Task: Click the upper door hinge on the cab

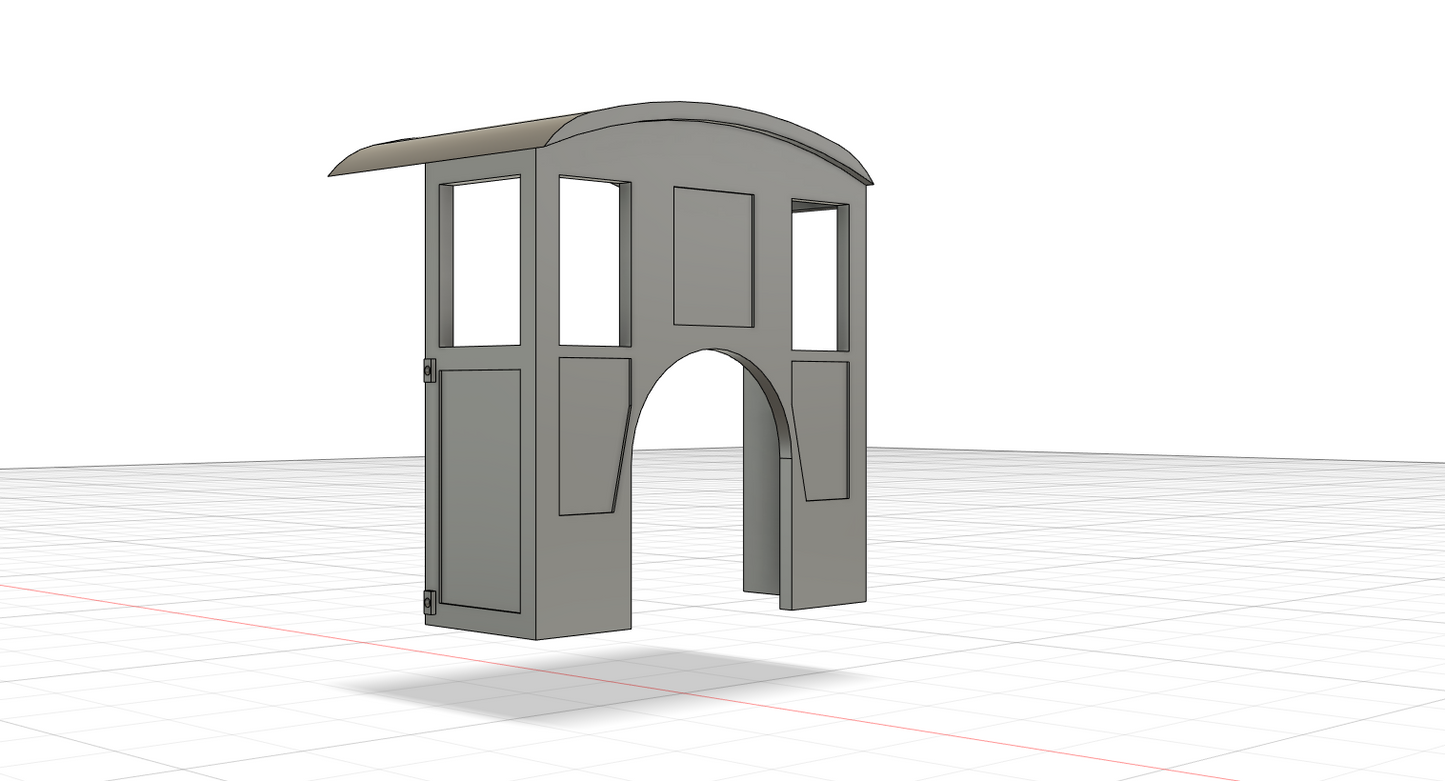Action: pos(429,371)
